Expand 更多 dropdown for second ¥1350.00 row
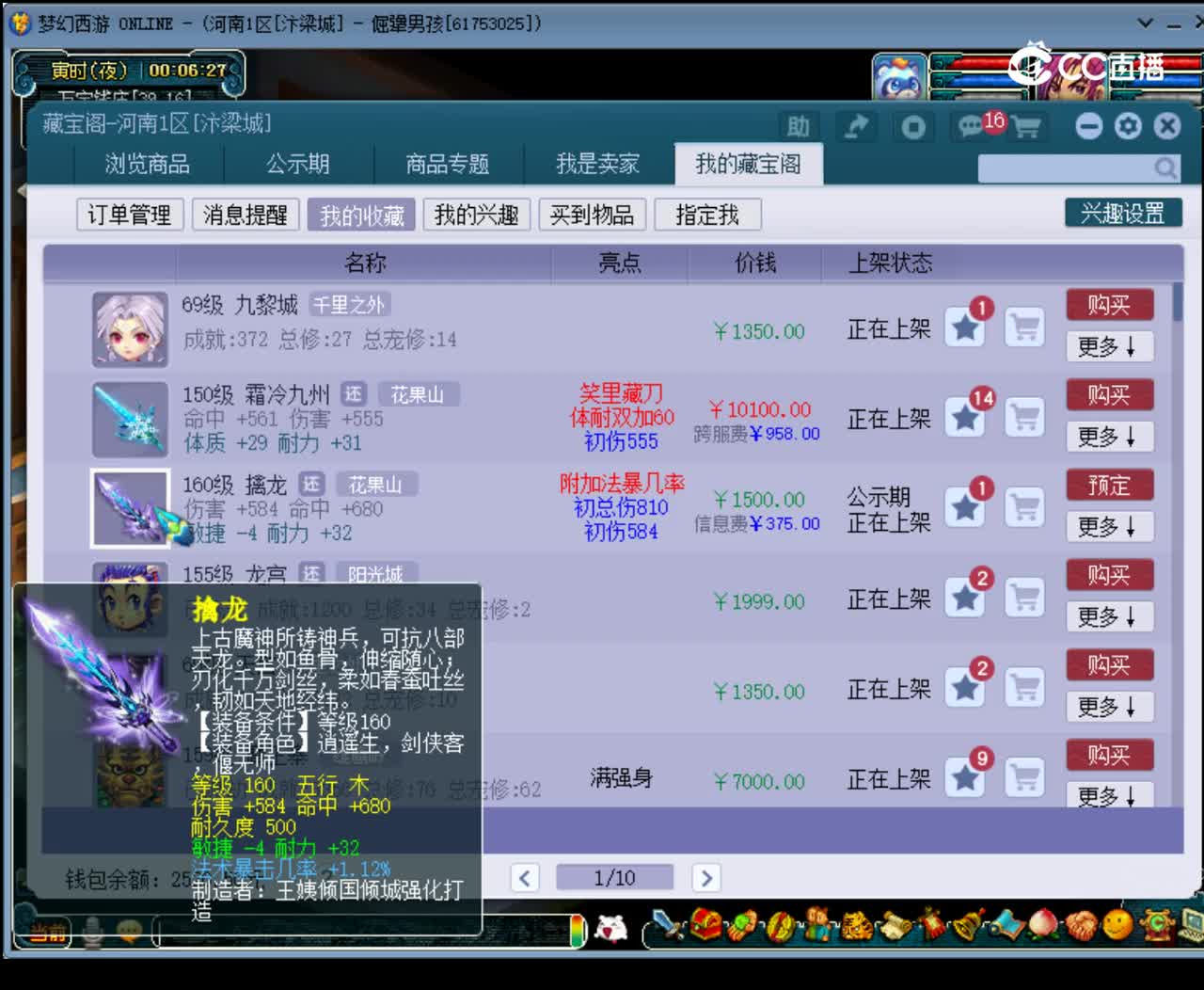Image resolution: width=1204 pixels, height=990 pixels. click(x=1109, y=707)
